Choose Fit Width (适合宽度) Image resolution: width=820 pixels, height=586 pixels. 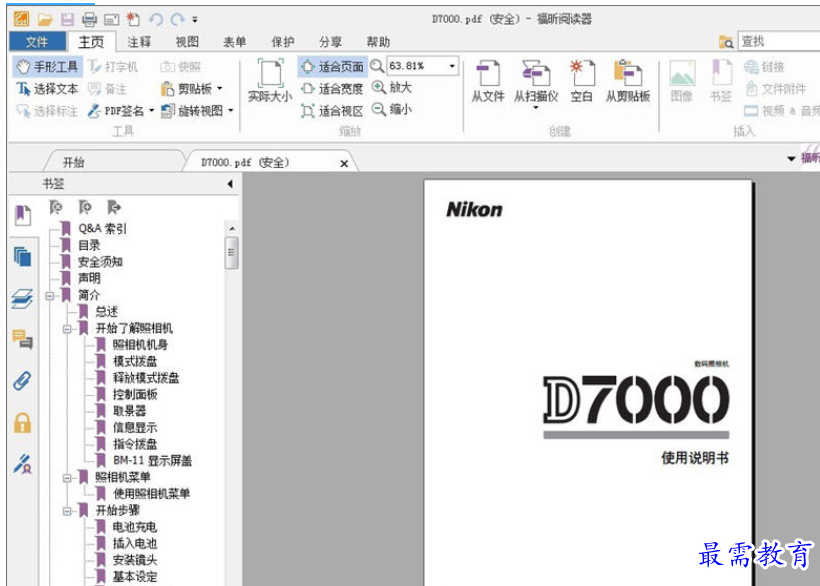pos(333,89)
